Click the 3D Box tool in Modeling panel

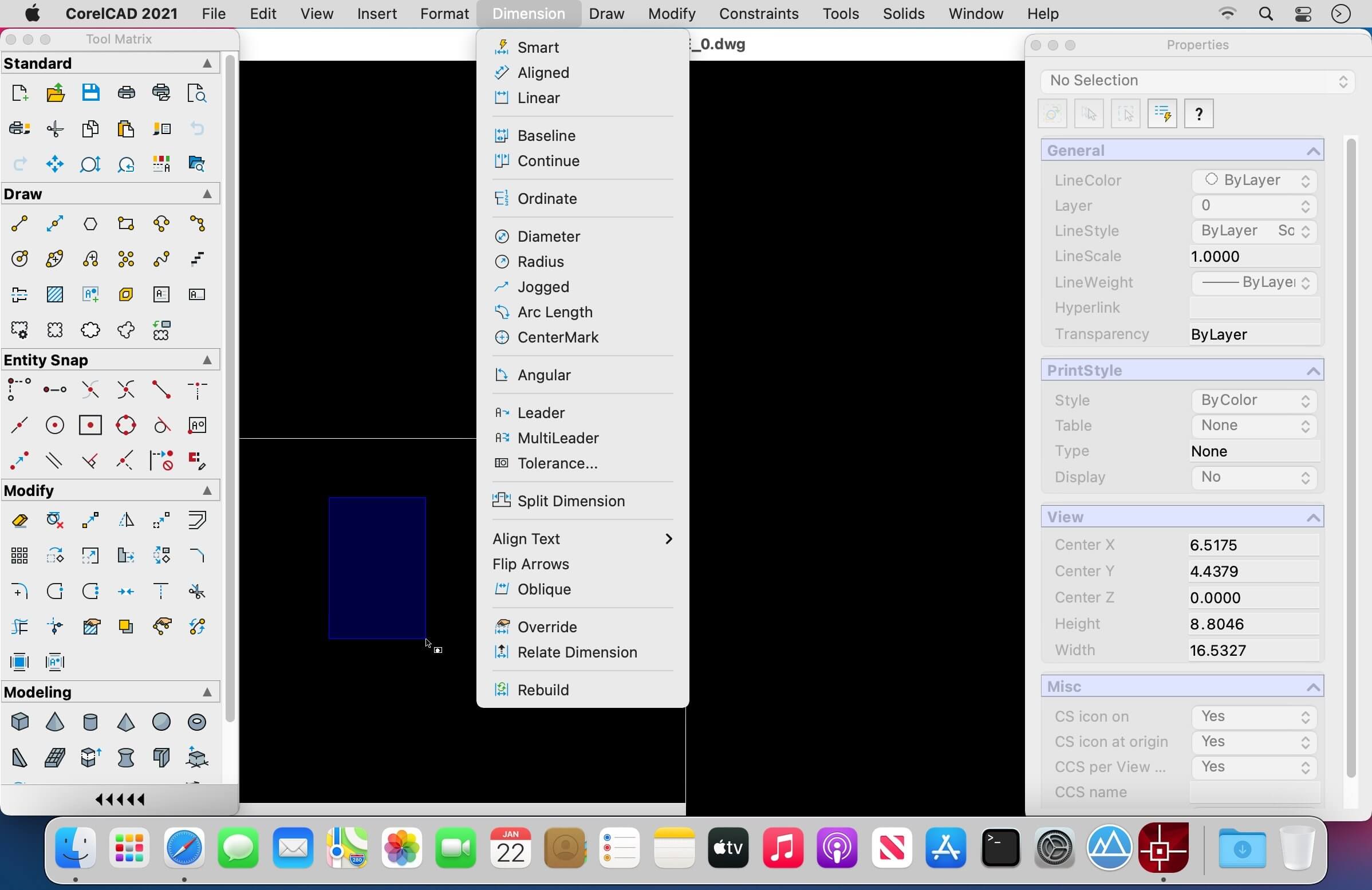(20, 722)
